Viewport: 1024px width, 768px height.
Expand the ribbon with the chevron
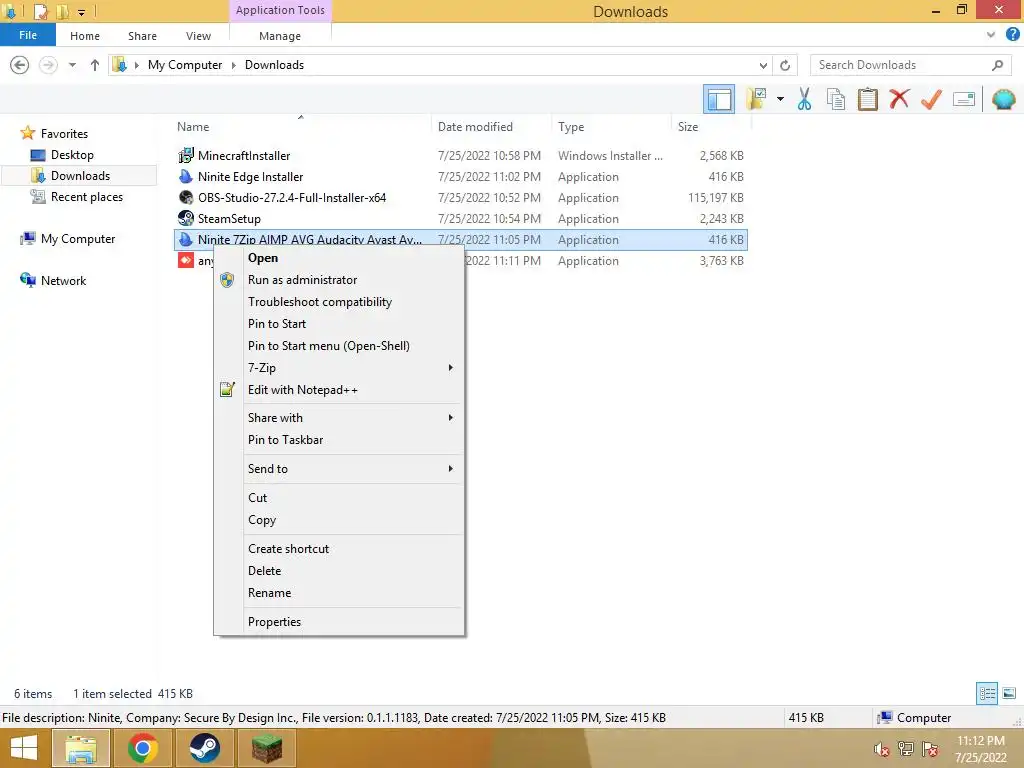click(x=991, y=35)
